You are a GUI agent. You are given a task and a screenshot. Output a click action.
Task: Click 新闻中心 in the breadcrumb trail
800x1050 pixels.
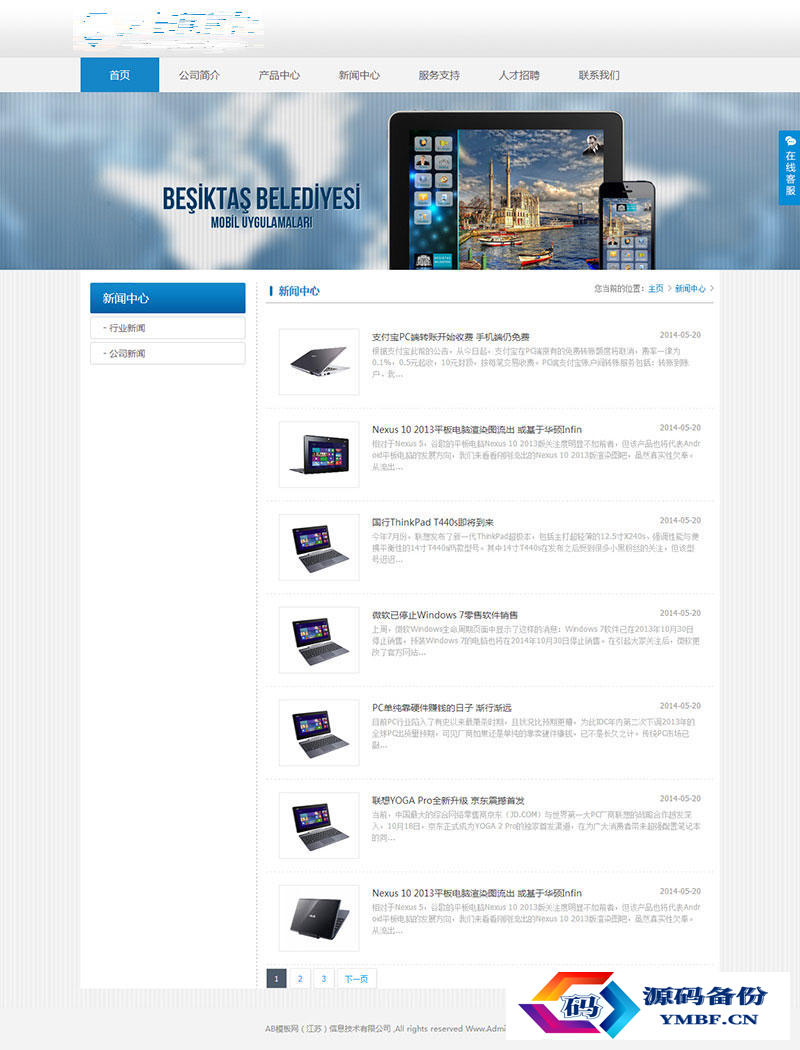[690, 289]
